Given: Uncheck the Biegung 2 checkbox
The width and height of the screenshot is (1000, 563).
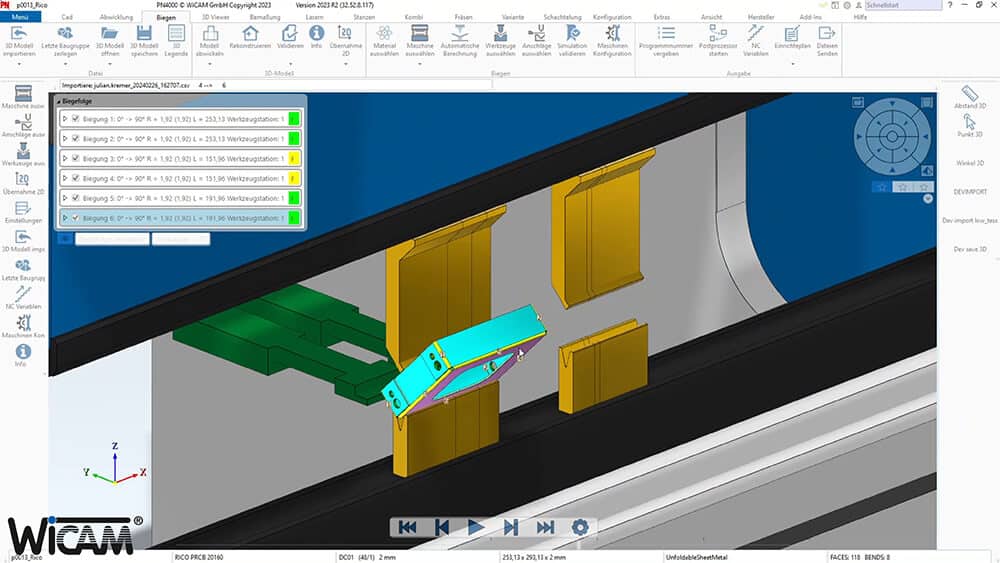Looking at the screenshot, I should (76, 138).
